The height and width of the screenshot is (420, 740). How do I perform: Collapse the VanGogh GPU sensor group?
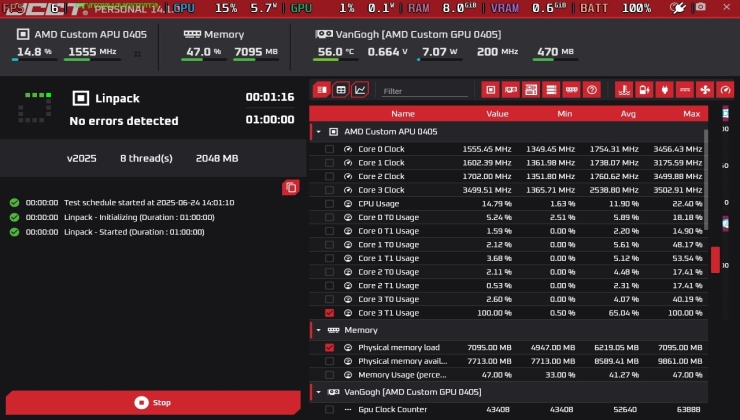319,392
